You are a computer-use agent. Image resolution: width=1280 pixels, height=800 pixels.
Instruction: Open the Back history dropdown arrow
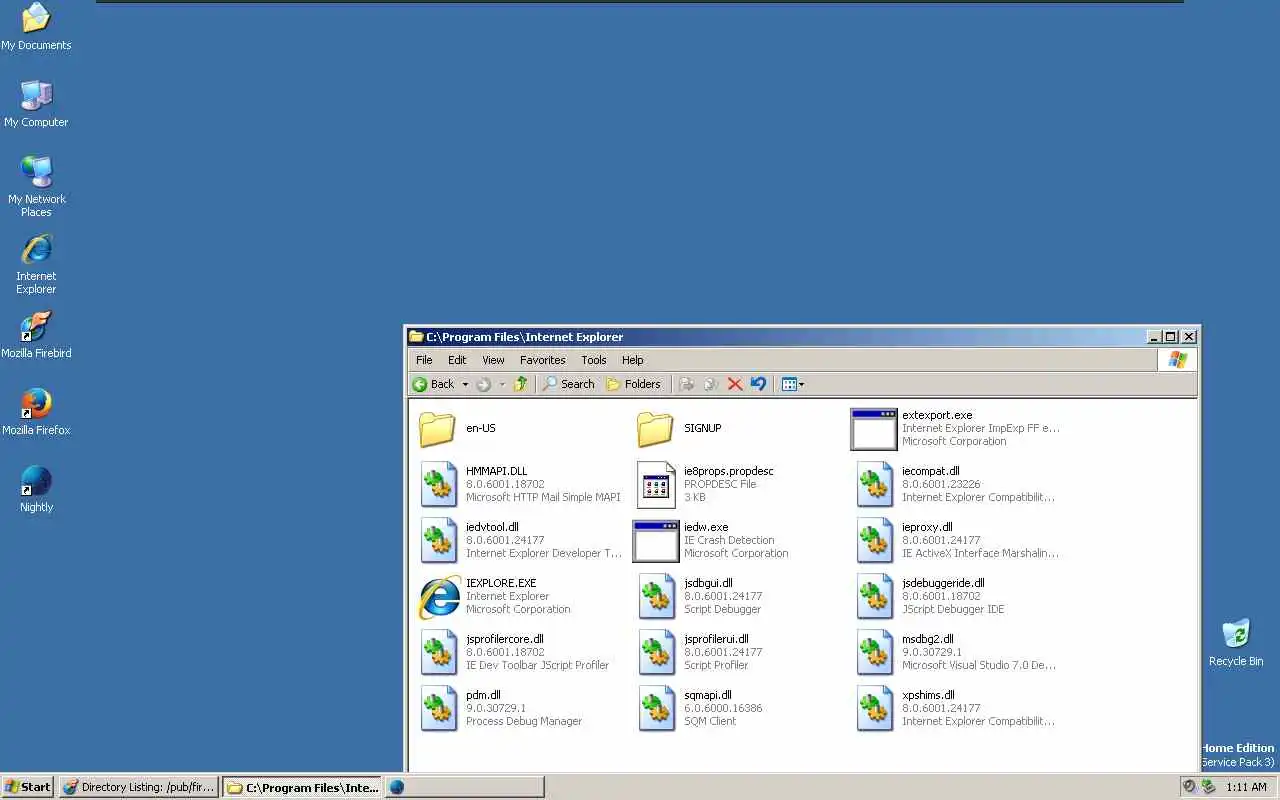[465, 384]
